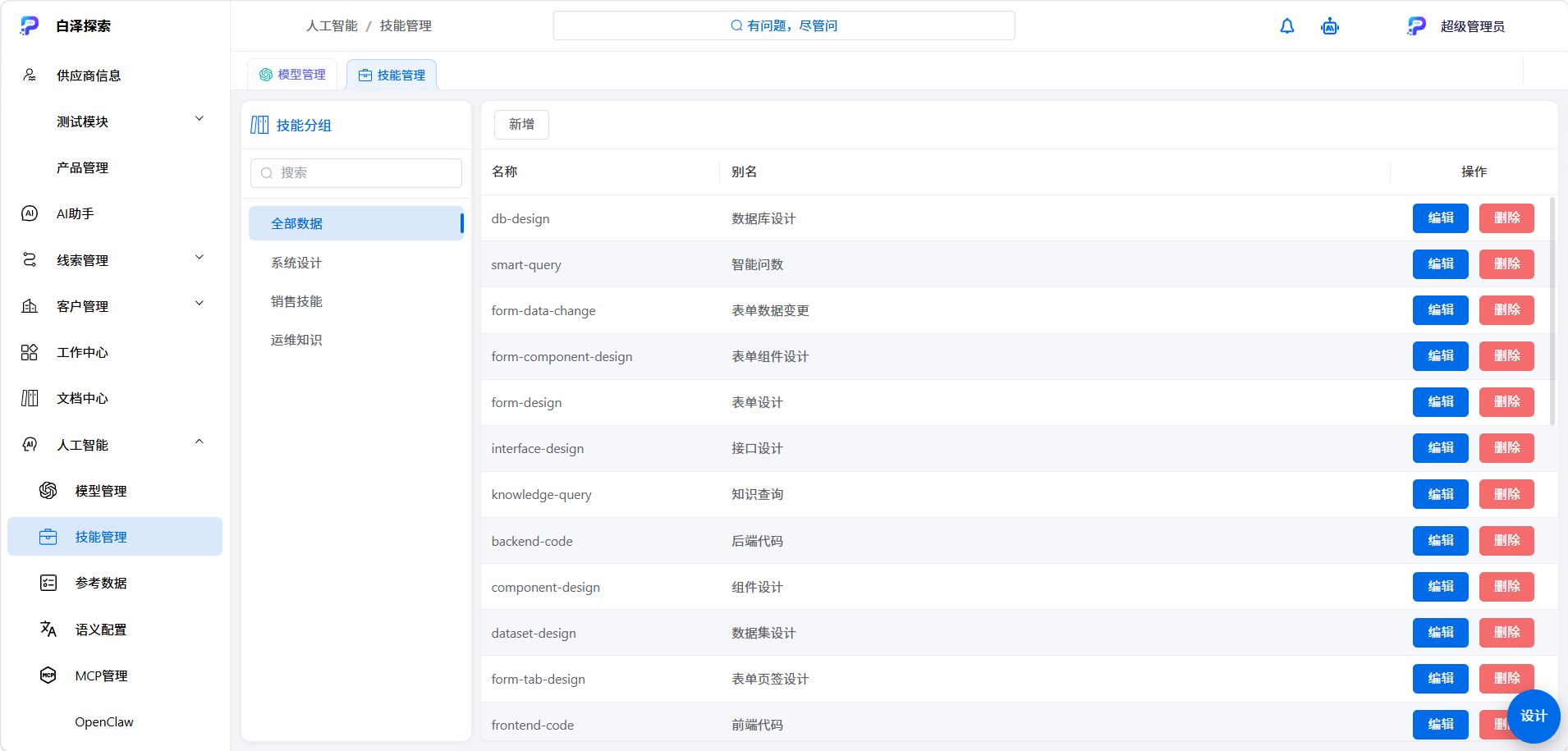Focus the 技能分组 搜索 input

356,173
